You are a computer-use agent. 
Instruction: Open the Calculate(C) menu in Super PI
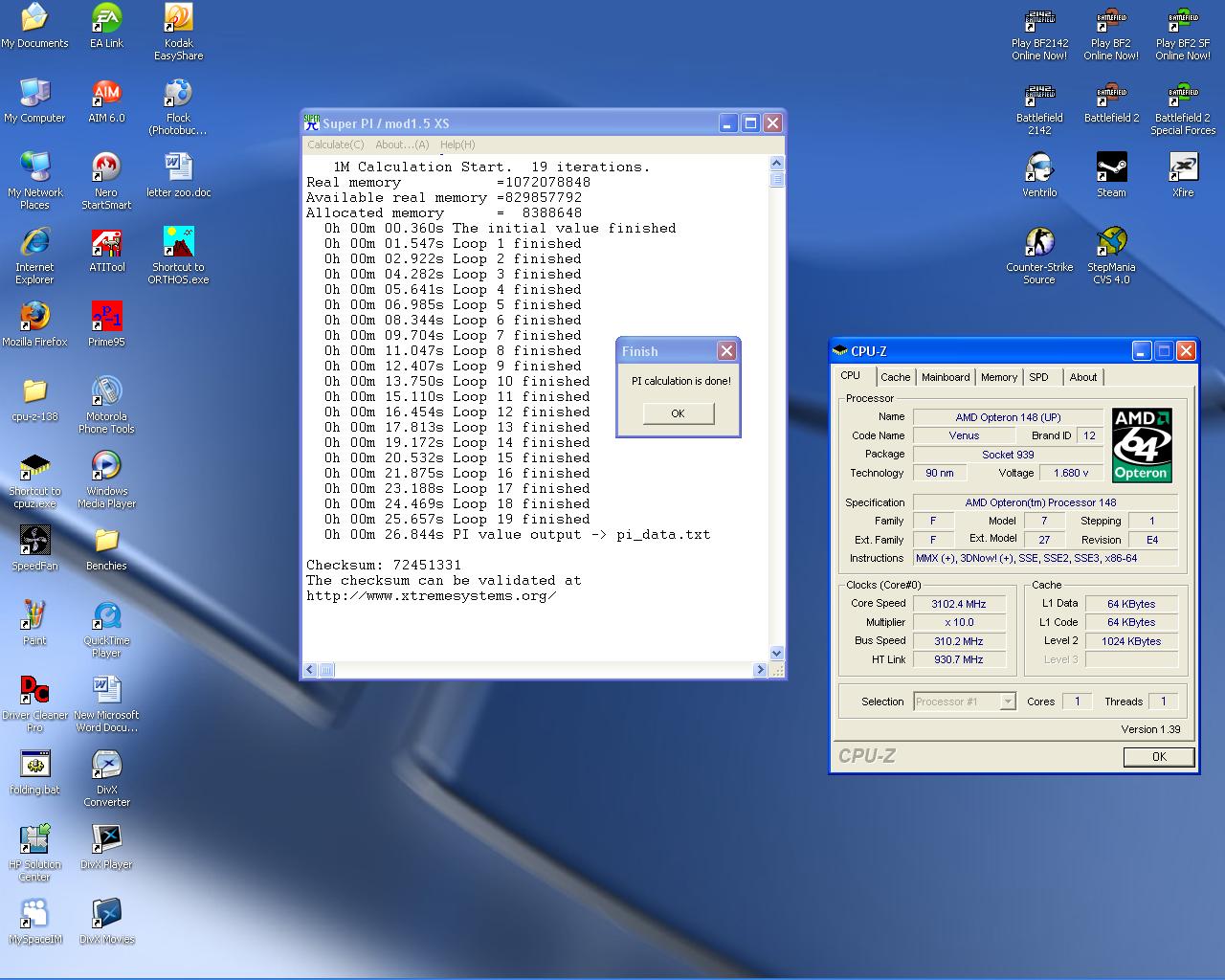click(x=335, y=145)
